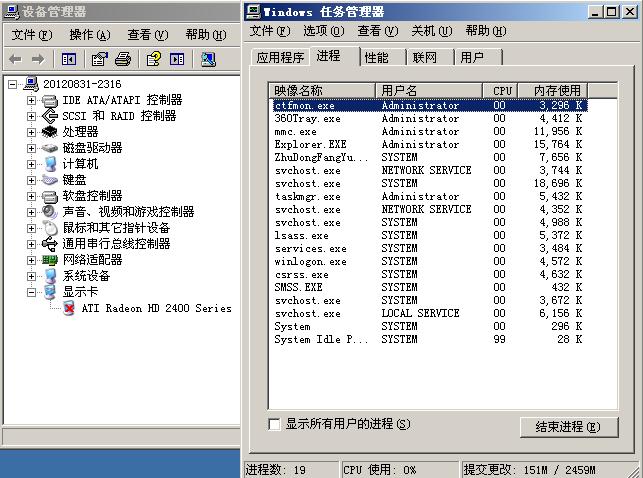The image size is (643, 478).
Task: Click the disabled ATI Radeon device icon
Action: [x=69, y=308]
